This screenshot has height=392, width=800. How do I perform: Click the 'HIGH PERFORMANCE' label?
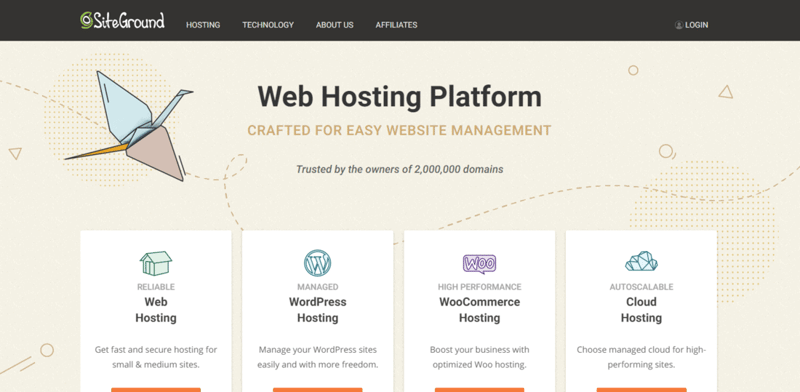point(479,287)
